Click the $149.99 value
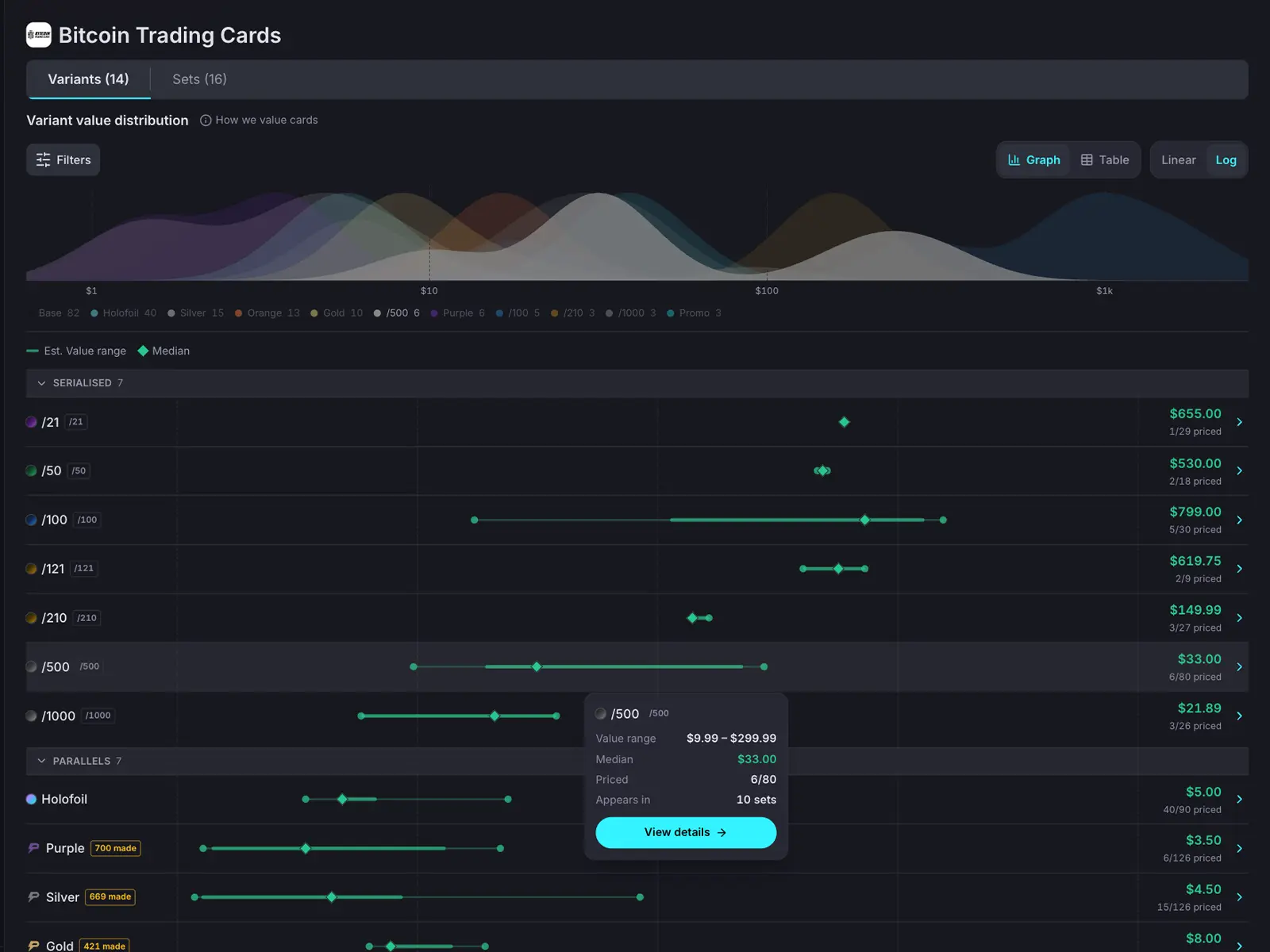 (1195, 610)
